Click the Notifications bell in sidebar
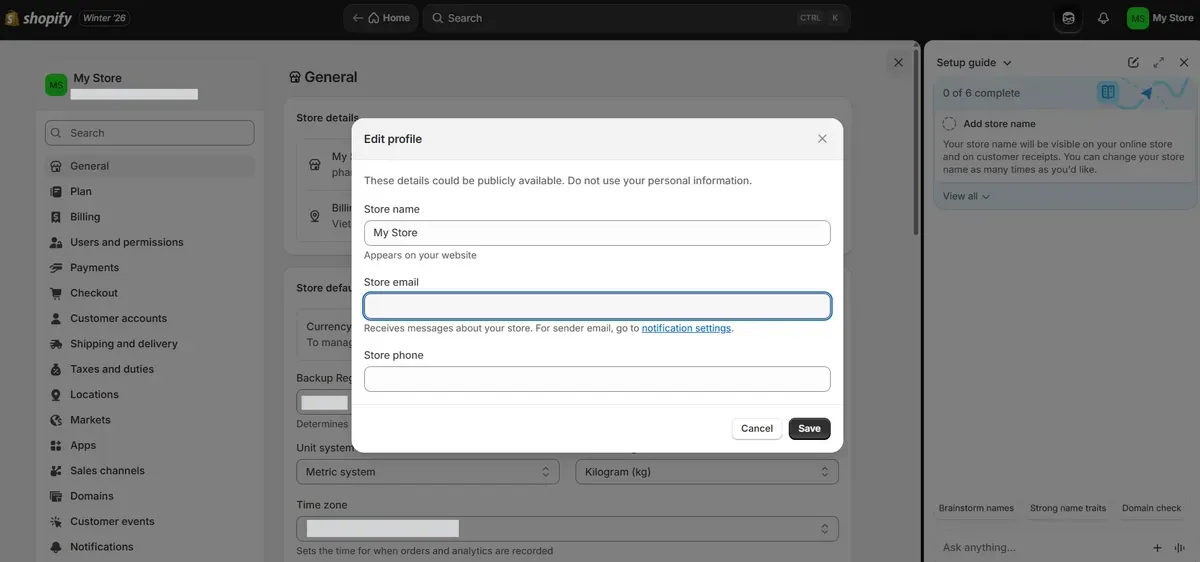 (x=57, y=547)
